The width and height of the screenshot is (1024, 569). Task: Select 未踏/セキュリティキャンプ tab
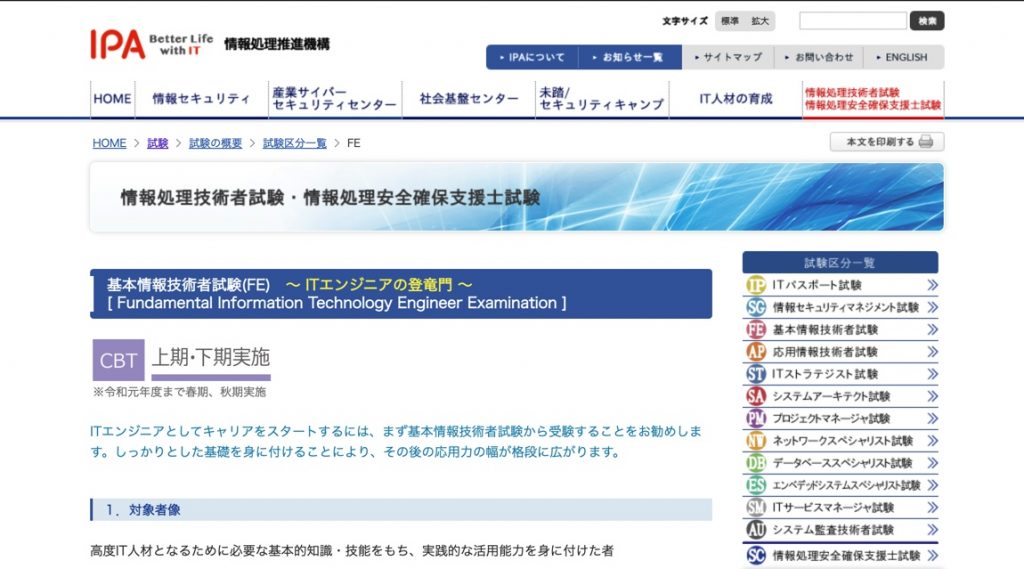tap(601, 99)
